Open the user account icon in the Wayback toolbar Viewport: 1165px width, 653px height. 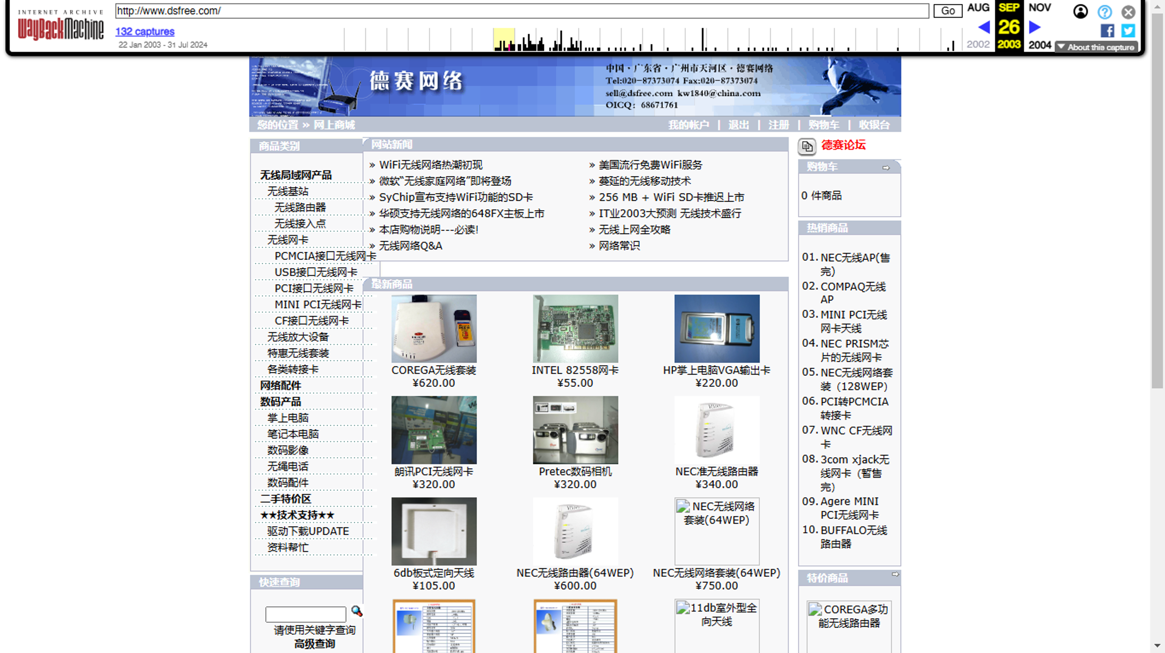pyautogui.click(x=1080, y=12)
